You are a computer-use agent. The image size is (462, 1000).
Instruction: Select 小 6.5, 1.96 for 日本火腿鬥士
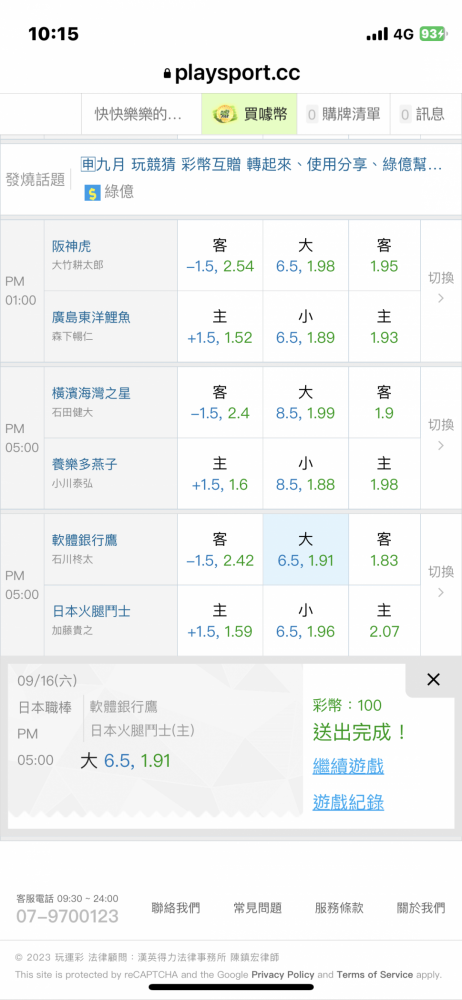(x=306, y=621)
